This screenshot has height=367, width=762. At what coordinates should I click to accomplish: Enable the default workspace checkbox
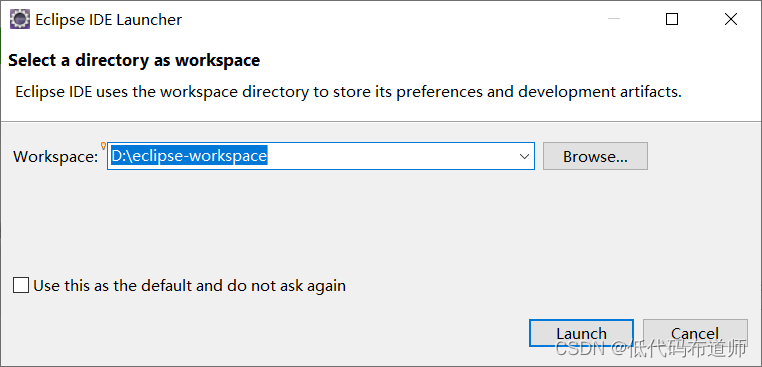(21, 285)
